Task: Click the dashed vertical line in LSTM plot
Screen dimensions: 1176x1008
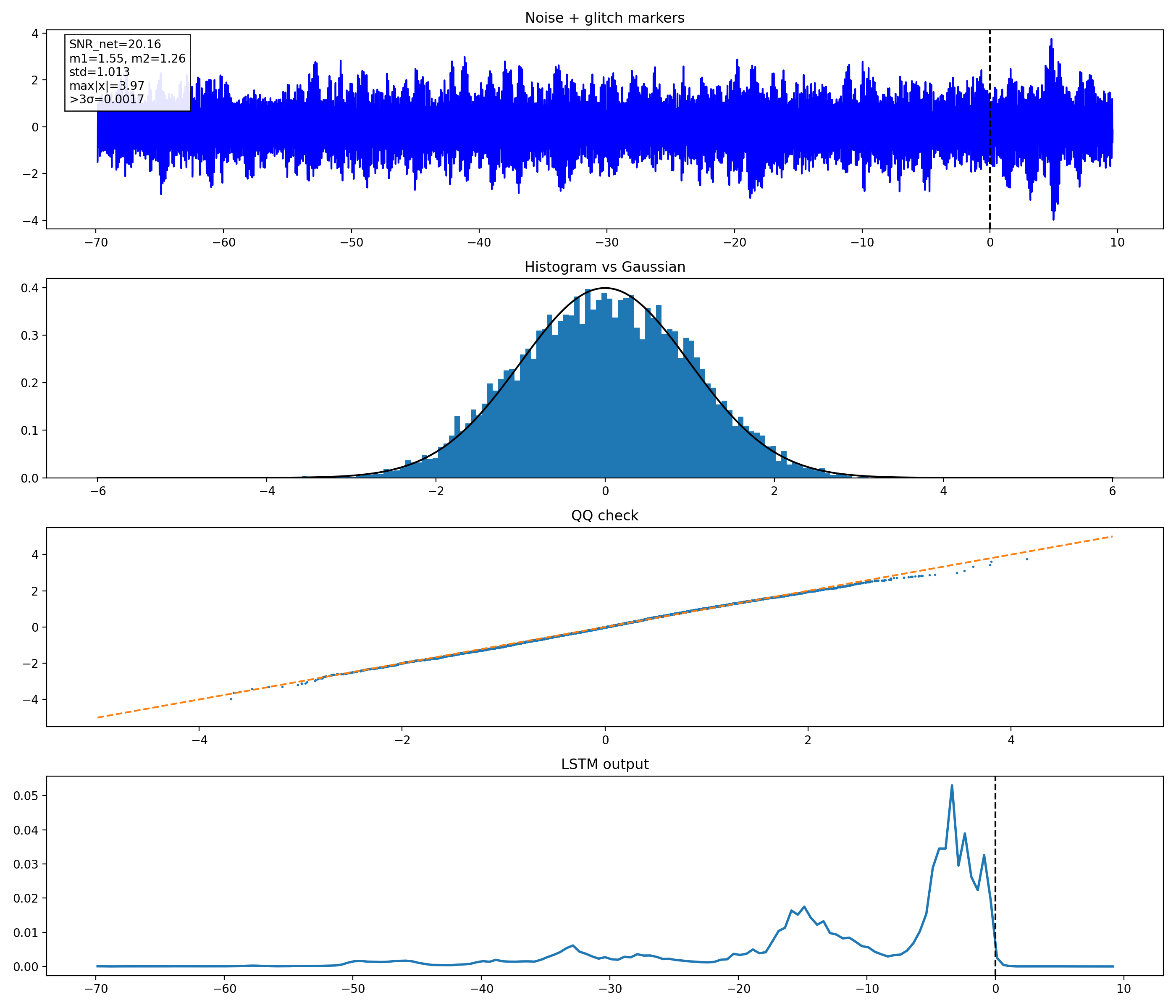Action: click(995, 875)
